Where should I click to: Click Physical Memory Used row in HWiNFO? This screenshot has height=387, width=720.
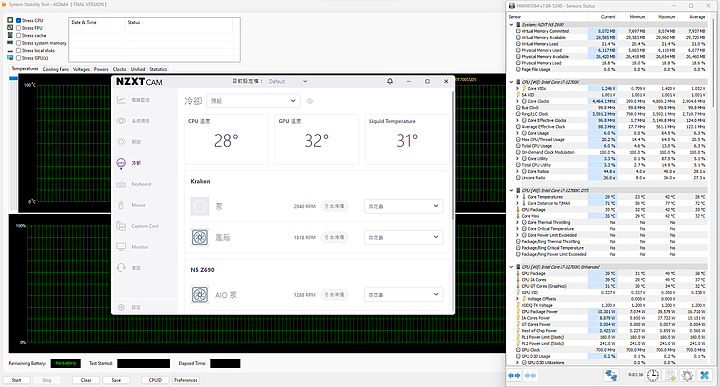pos(611,50)
